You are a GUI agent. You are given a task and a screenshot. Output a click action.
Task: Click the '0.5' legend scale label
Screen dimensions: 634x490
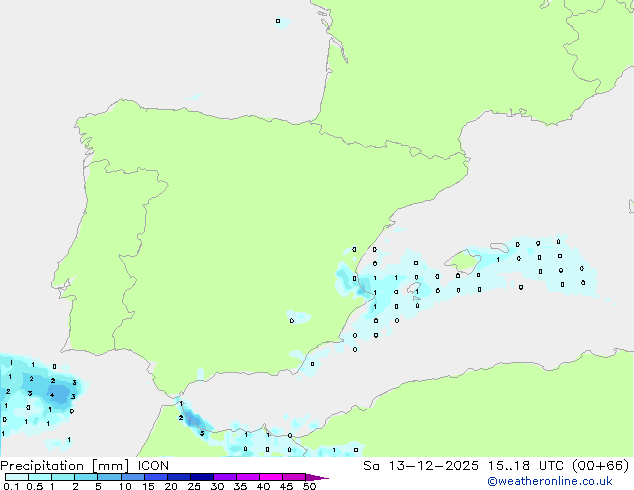35,486
